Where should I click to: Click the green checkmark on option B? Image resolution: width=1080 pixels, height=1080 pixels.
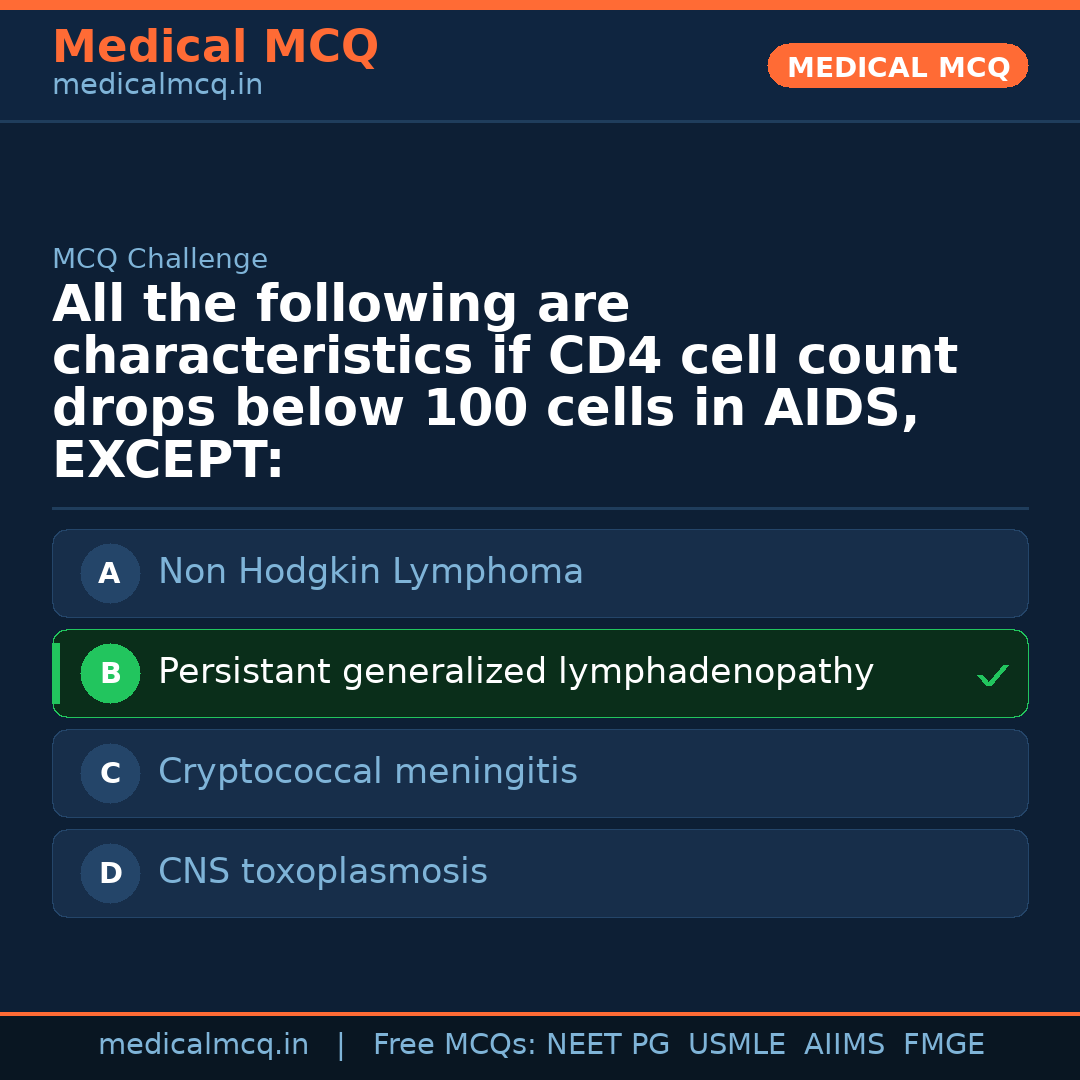point(992,676)
